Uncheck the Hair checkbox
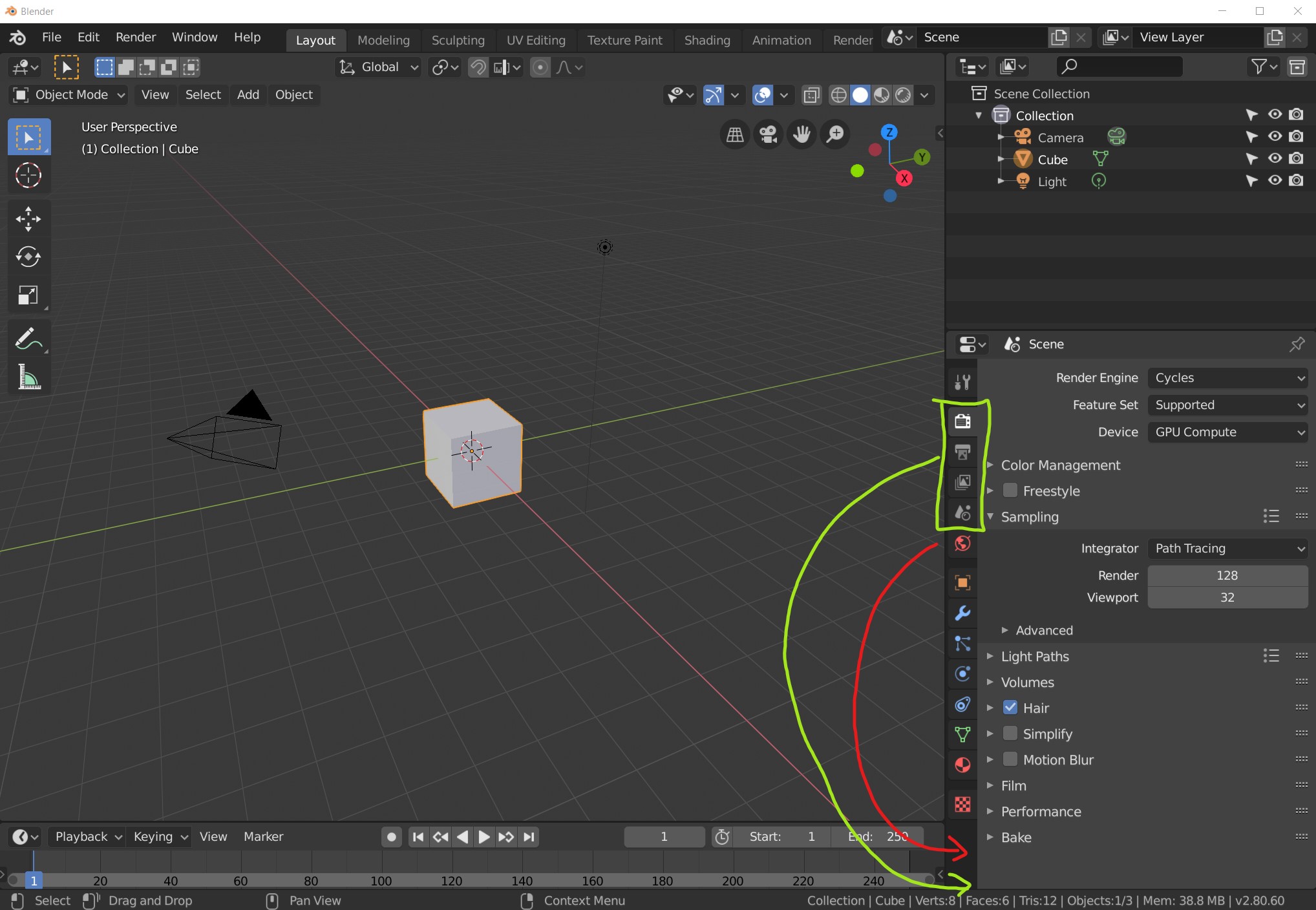Image resolution: width=1316 pixels, height=910 pixels. (x=1010, y=708)
